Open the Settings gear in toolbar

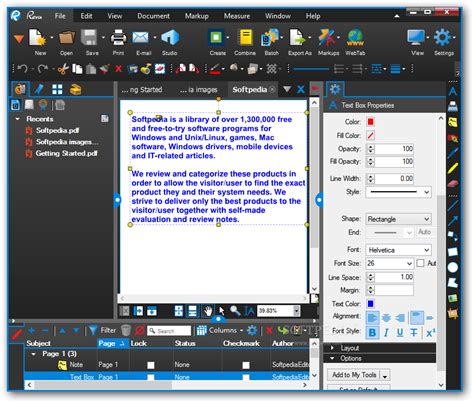coord(442,37)
